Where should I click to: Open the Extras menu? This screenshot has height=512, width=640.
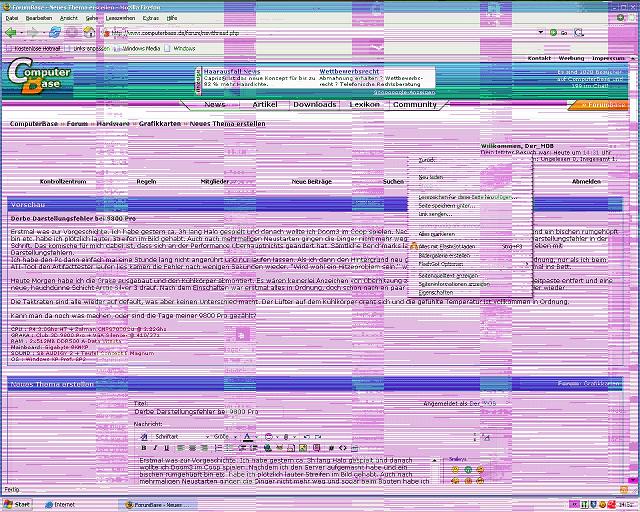click(151, 18)
